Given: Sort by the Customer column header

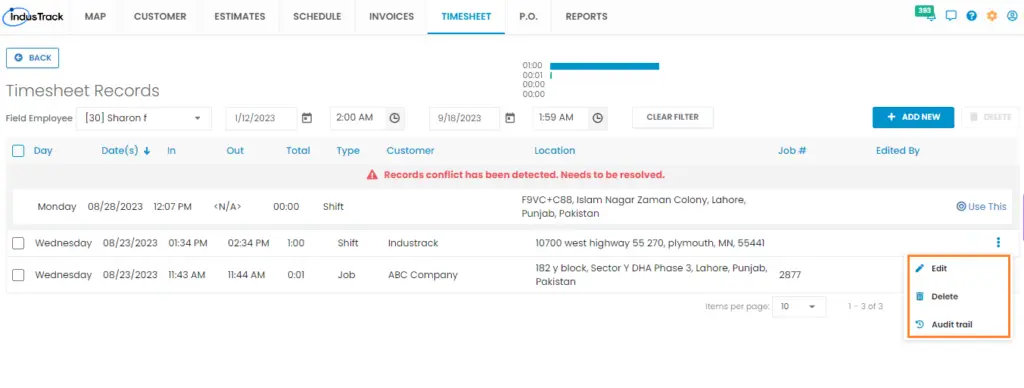Looking at the screenshot, I should (410, 151).
